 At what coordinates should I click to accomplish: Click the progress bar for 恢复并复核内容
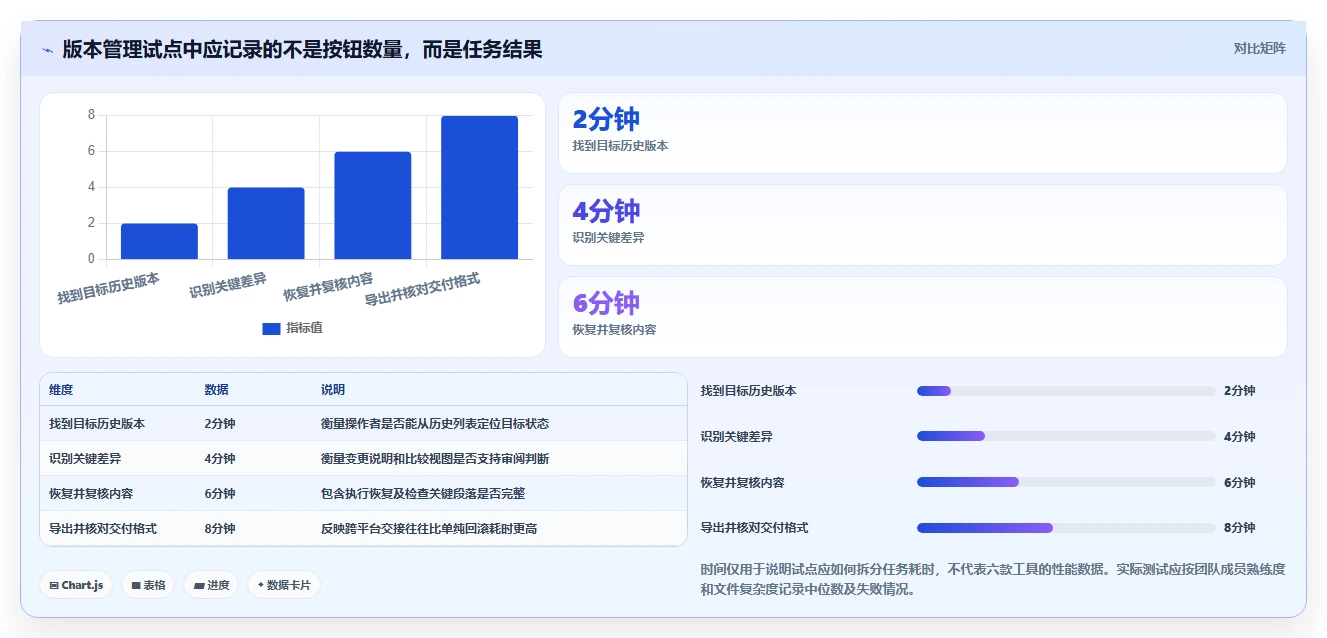tap(1066, 482)
